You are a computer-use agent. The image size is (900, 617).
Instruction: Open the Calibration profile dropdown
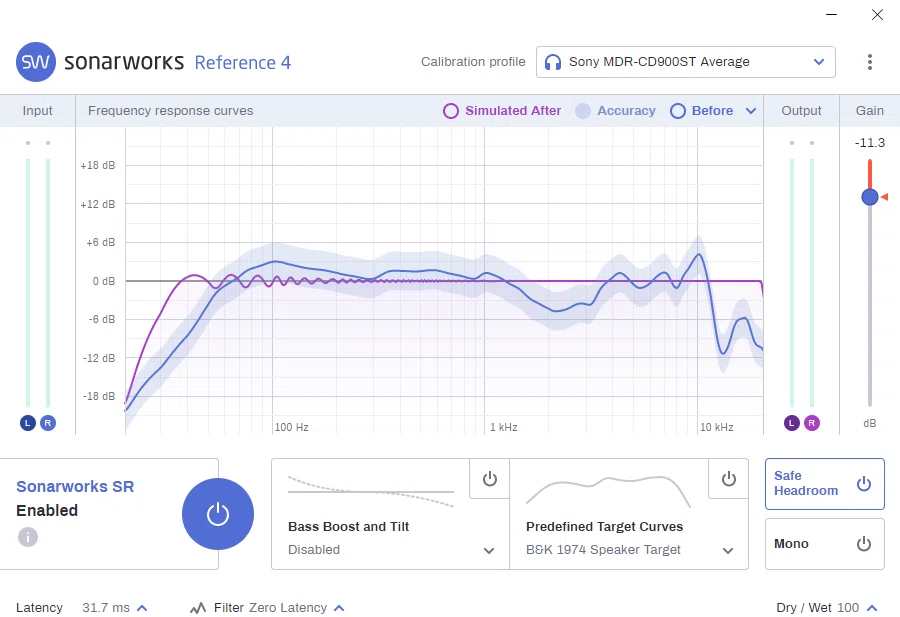click(685, 62)
